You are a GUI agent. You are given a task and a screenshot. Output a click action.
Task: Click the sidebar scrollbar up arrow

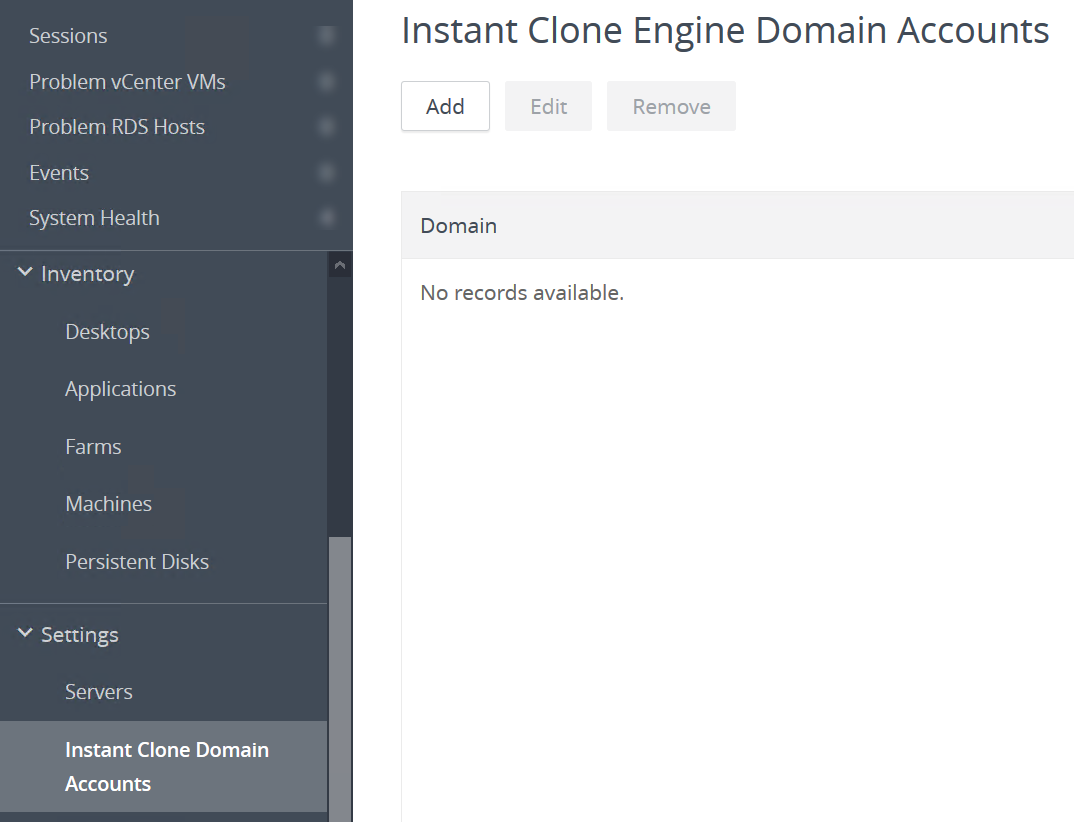coord(340,264)
